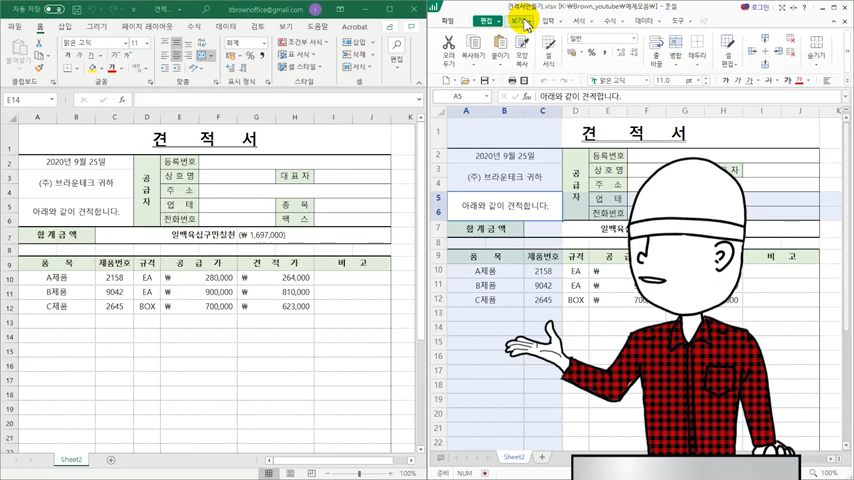Screen dimensions: 854x480
Task: Open 셀 스타일 cell styles menu
Action: pos(300,67)
